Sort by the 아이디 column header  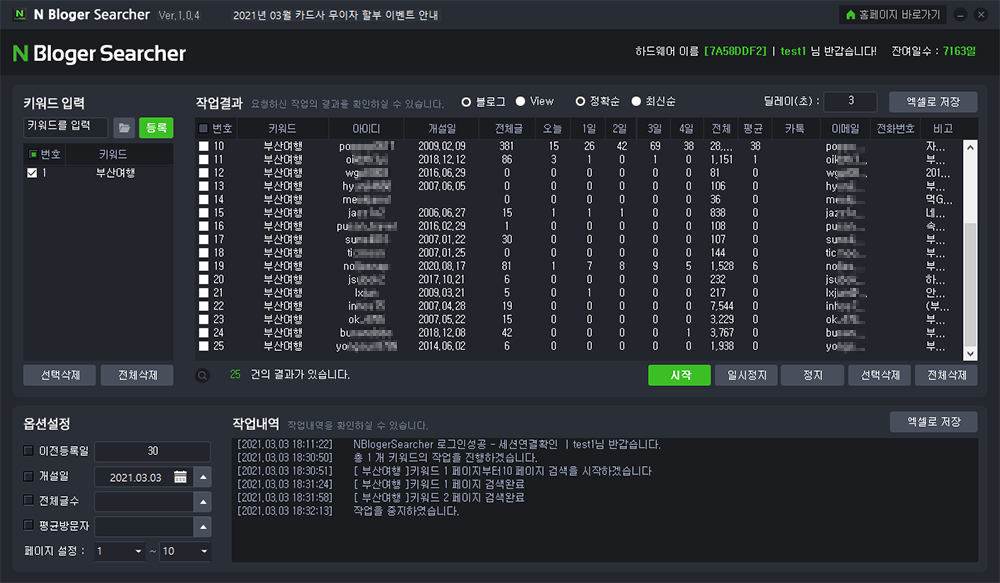pyautogui.click(x=366, y=129)
